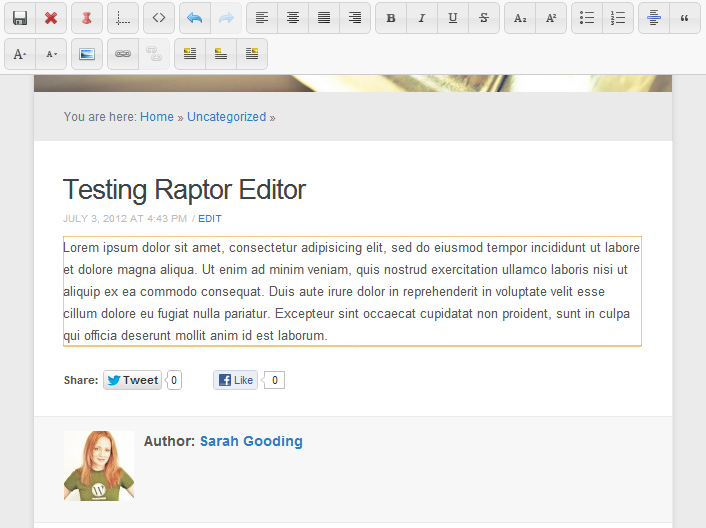This screenshot has width=706, height=528.
Task: Decrease the font size
Action: coord(51,54)
